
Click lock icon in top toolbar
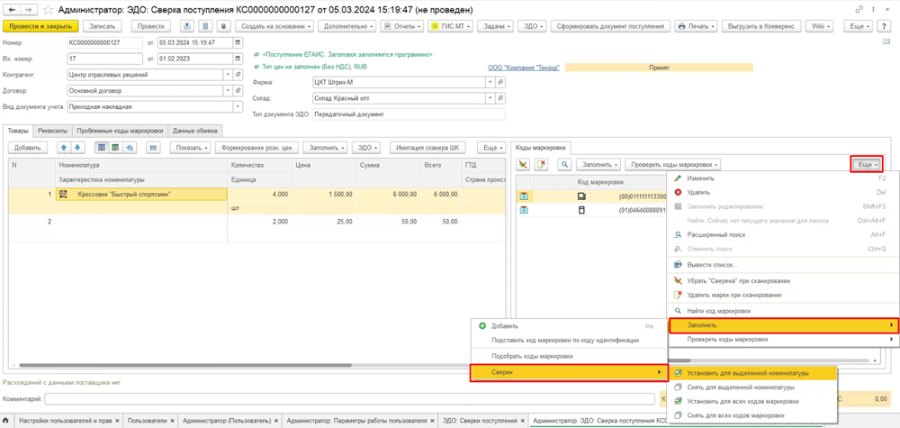[224, 26]
